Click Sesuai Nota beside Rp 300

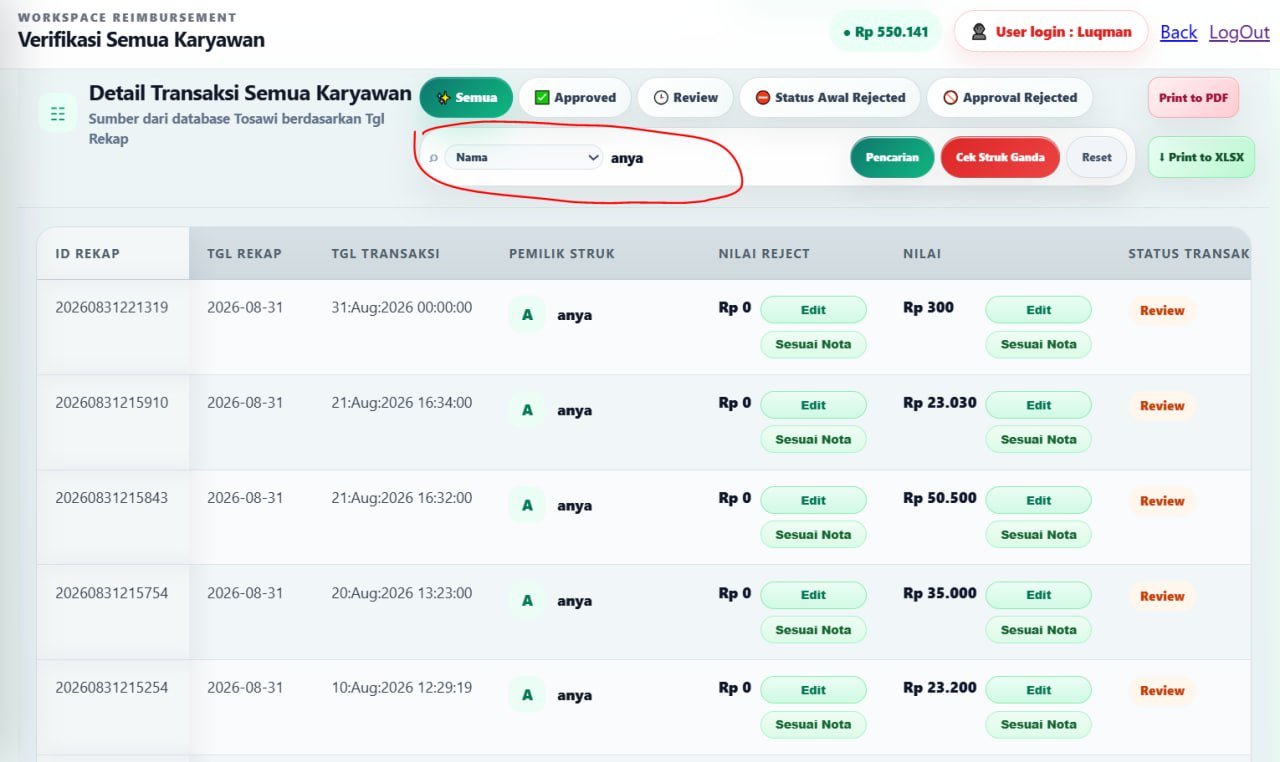coord(1038,344)
